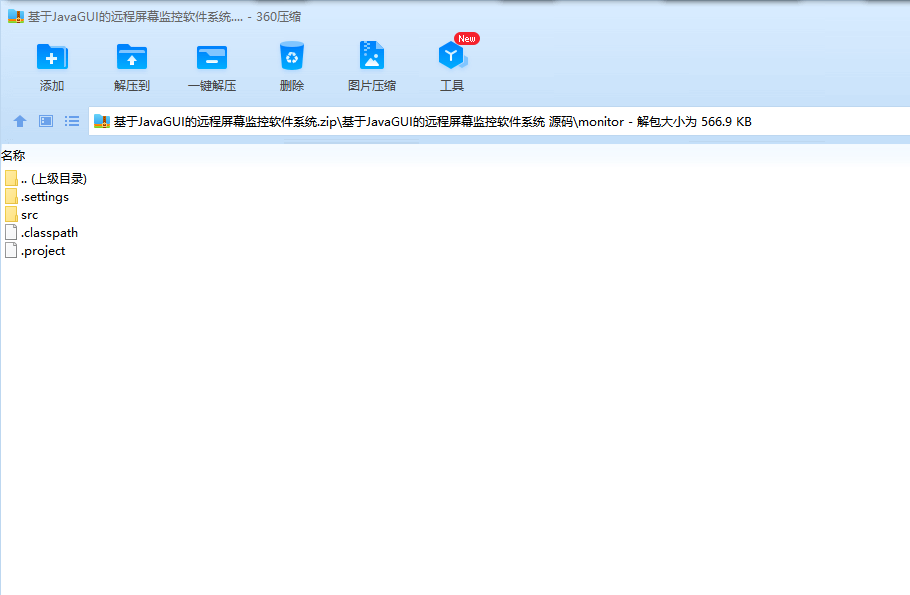Click the 一键解压 one-click extract icon

tap(212, 57)
